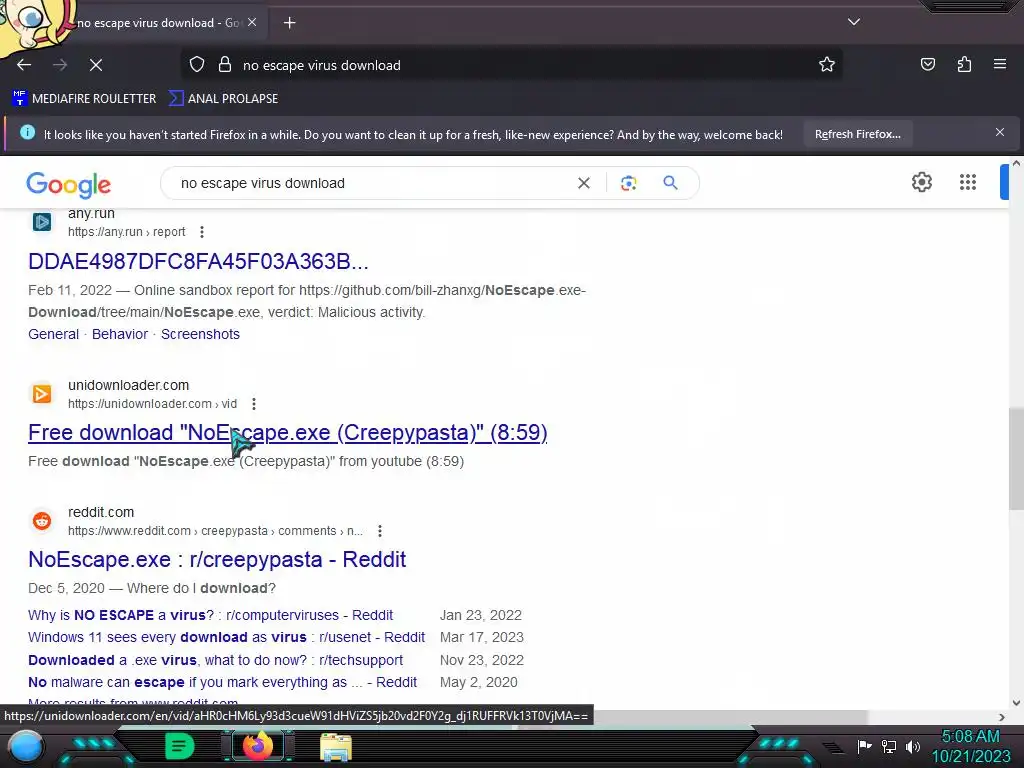Open the General sitelink
1024x768 pixels.
(x=54, y=334)
